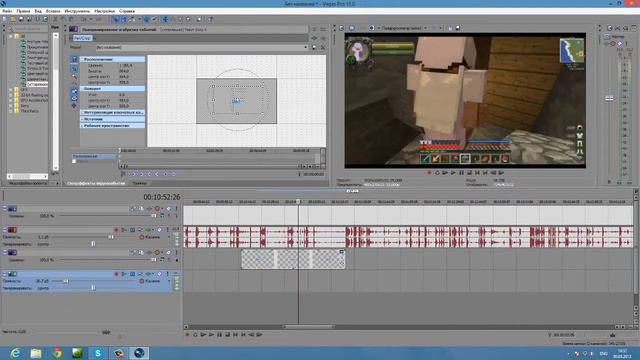Create a new project from the toolbar
The image size is (640, 360).
pos(4,19)
